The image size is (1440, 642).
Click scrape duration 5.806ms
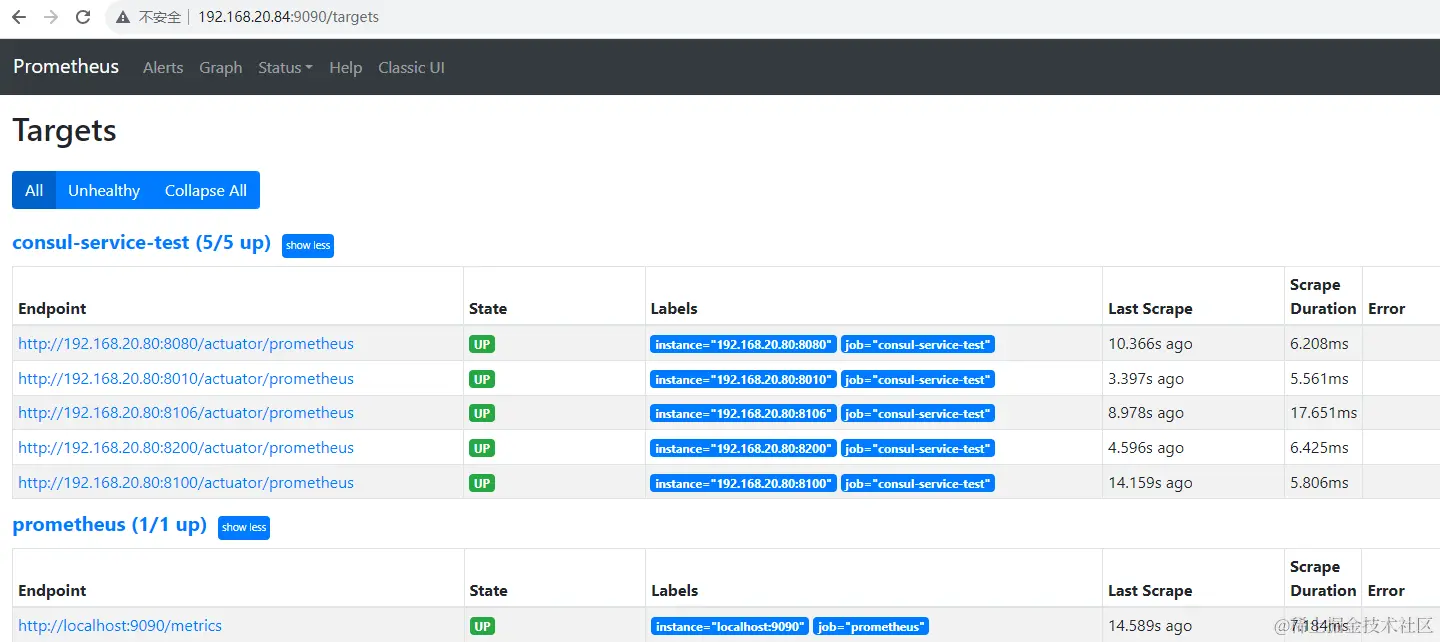click(x=1319, y=483)
